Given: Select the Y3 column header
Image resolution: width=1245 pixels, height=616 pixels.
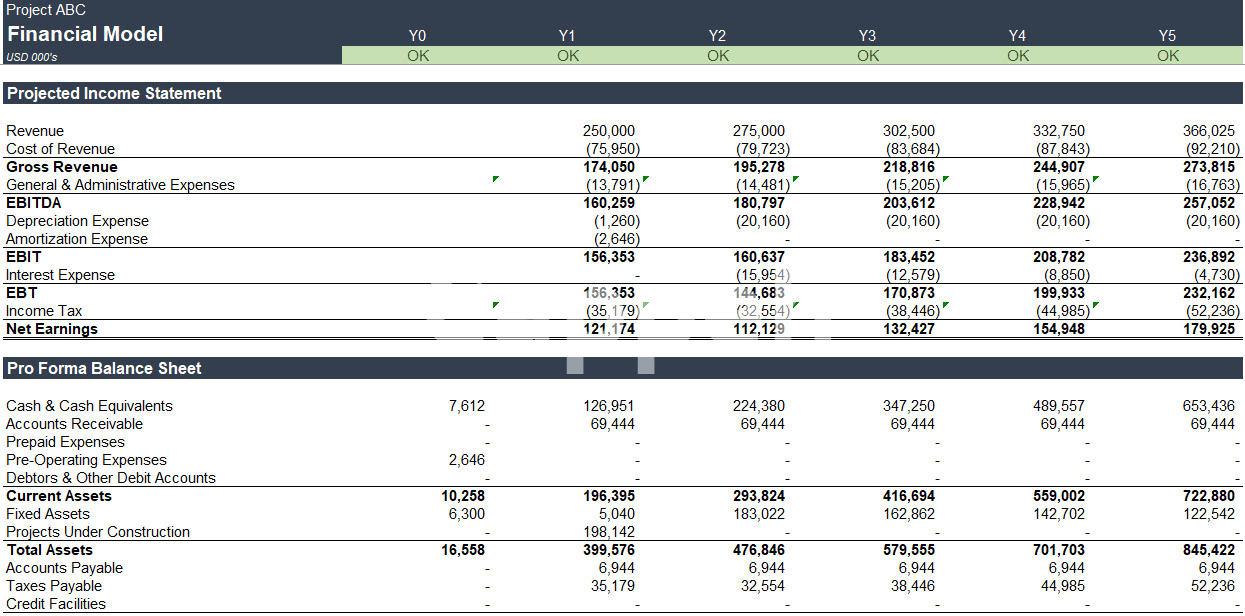Looking at the screenshot, I should [x=867, y=36].
